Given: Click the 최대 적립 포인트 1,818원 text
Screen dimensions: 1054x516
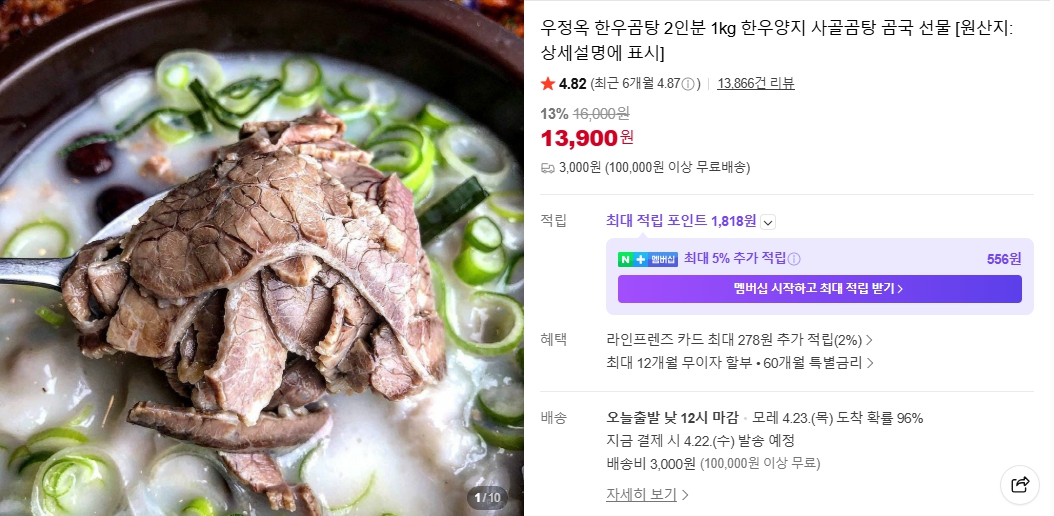Looking at the screenshot, I should tap(681, 220).
